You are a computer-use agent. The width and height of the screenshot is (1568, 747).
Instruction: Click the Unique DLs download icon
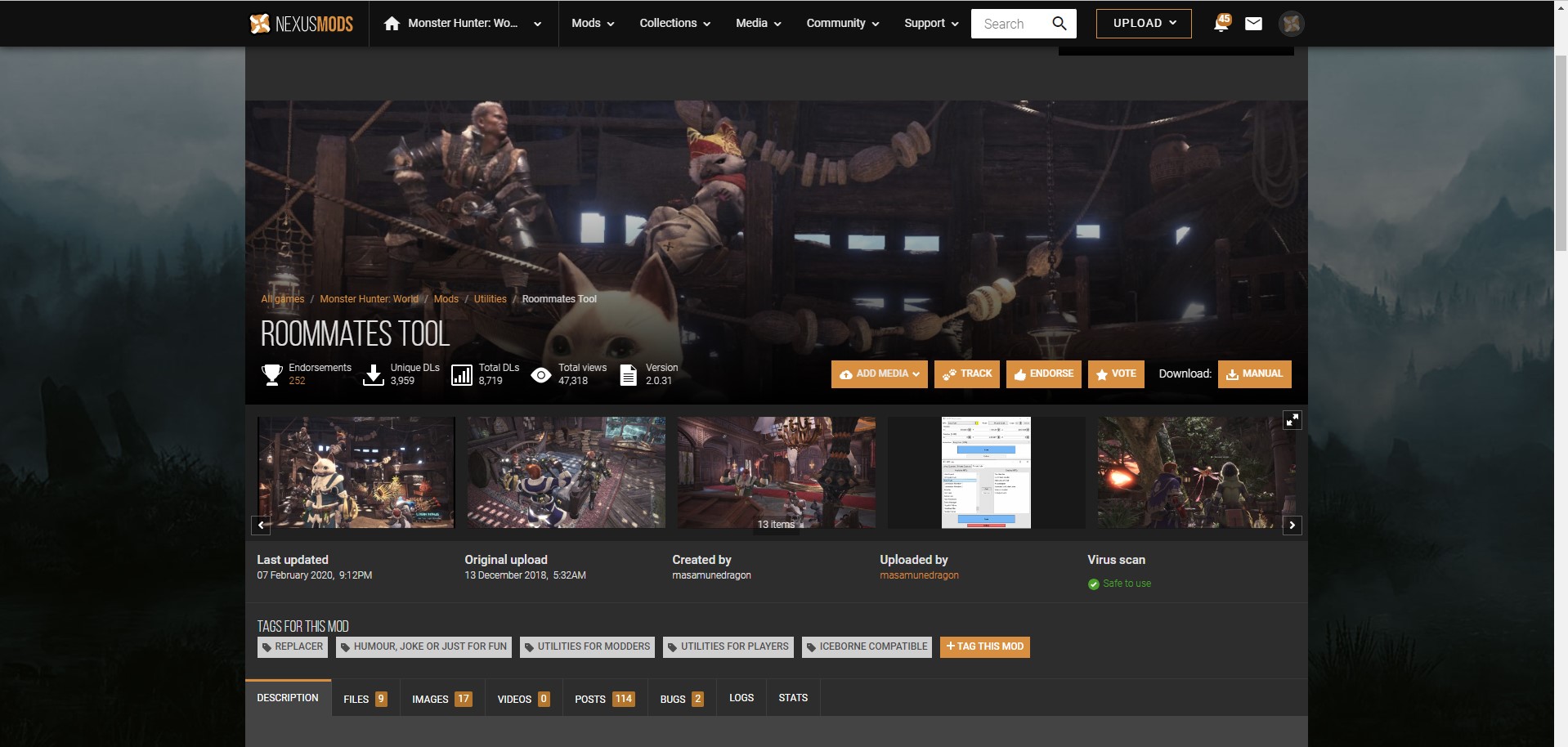coord(374,374)
